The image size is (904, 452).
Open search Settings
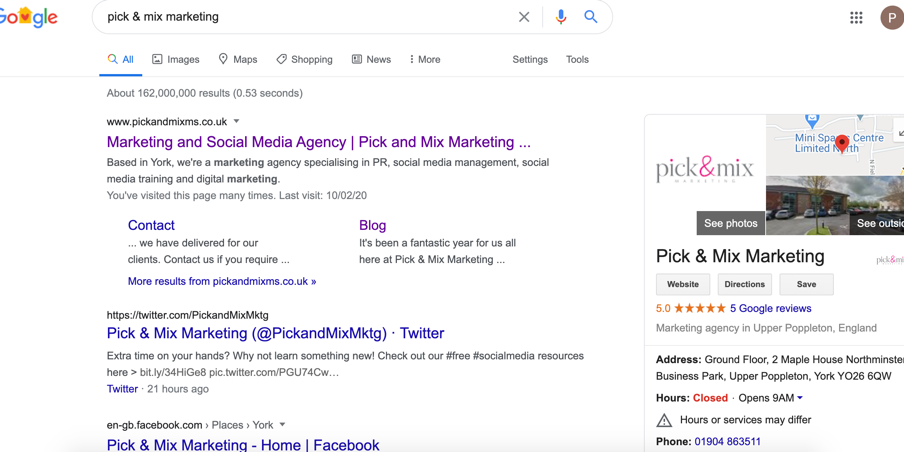click(530, 59)
